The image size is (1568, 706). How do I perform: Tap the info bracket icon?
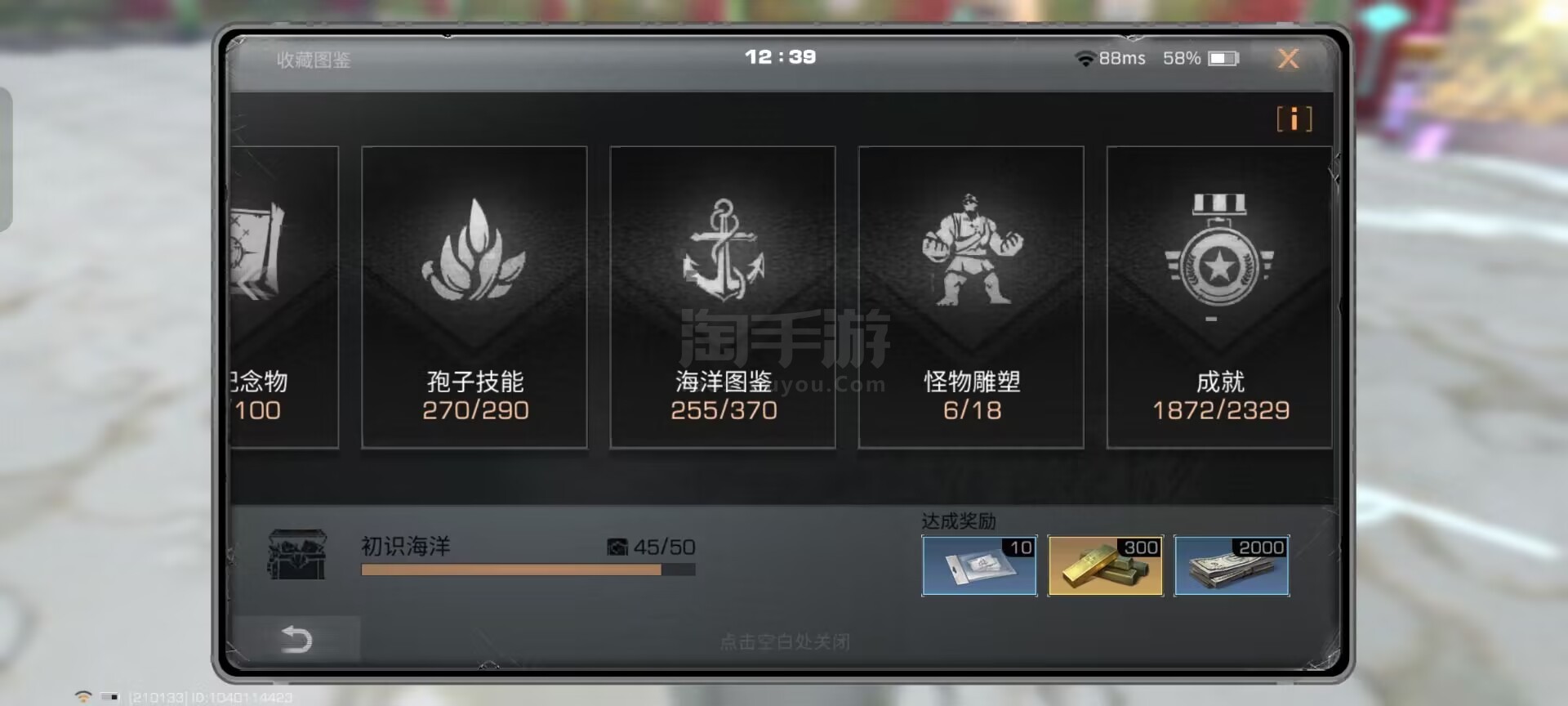1294,119
